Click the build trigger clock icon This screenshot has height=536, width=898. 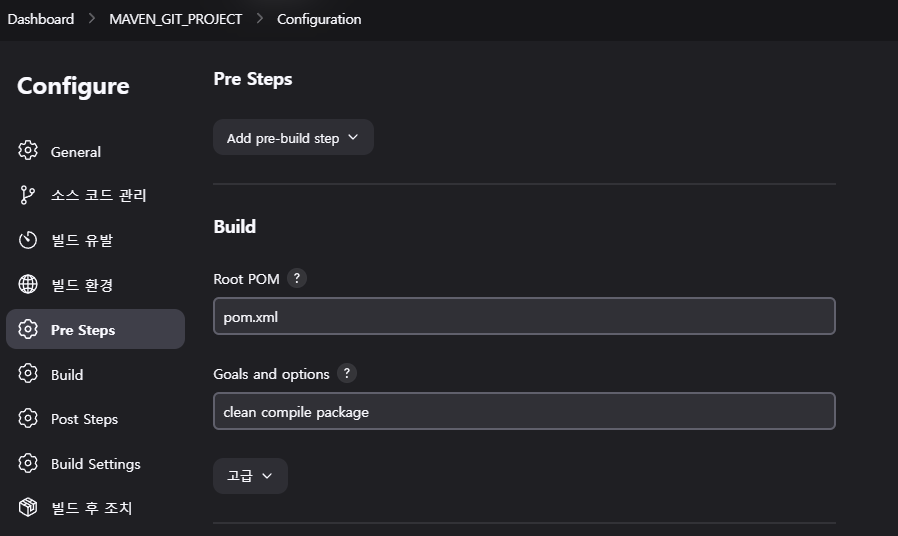tap(27, 240)
